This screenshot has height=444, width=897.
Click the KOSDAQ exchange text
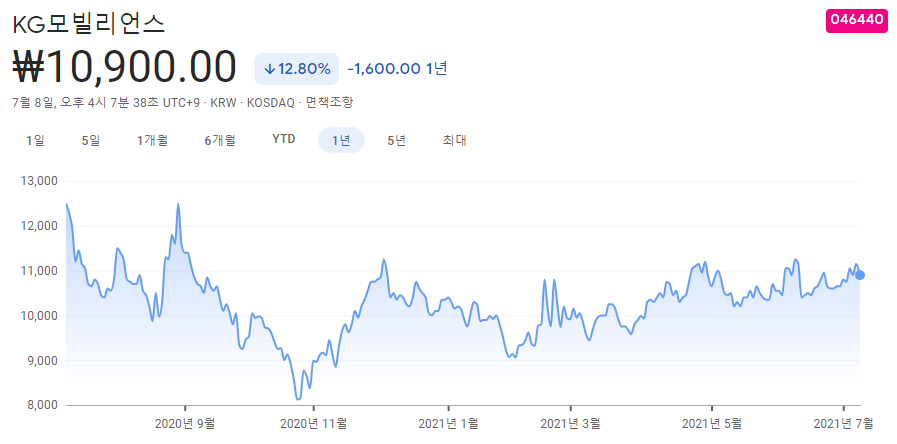click(270, 103)
